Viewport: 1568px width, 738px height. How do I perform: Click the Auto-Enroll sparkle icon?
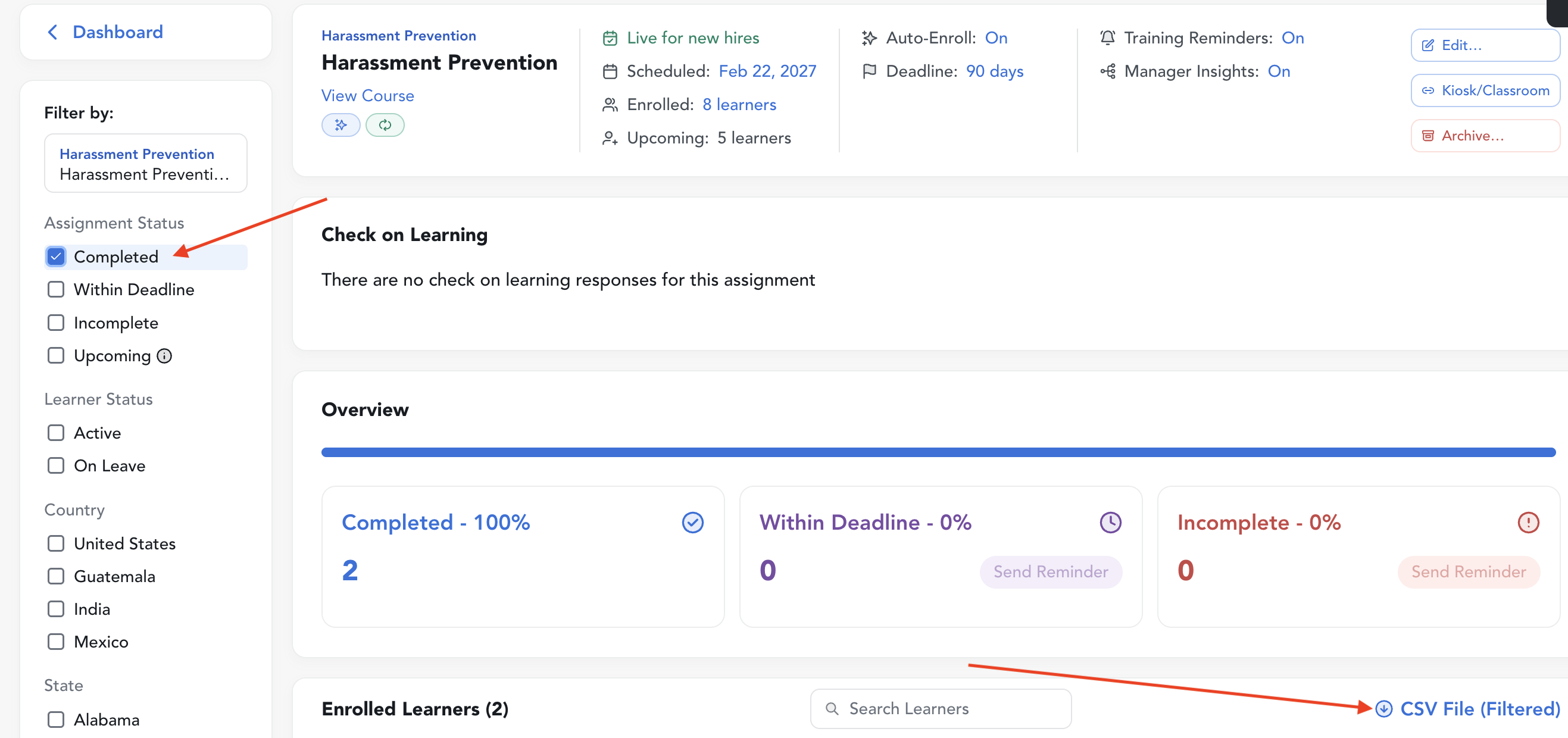(x=869, y=38)
